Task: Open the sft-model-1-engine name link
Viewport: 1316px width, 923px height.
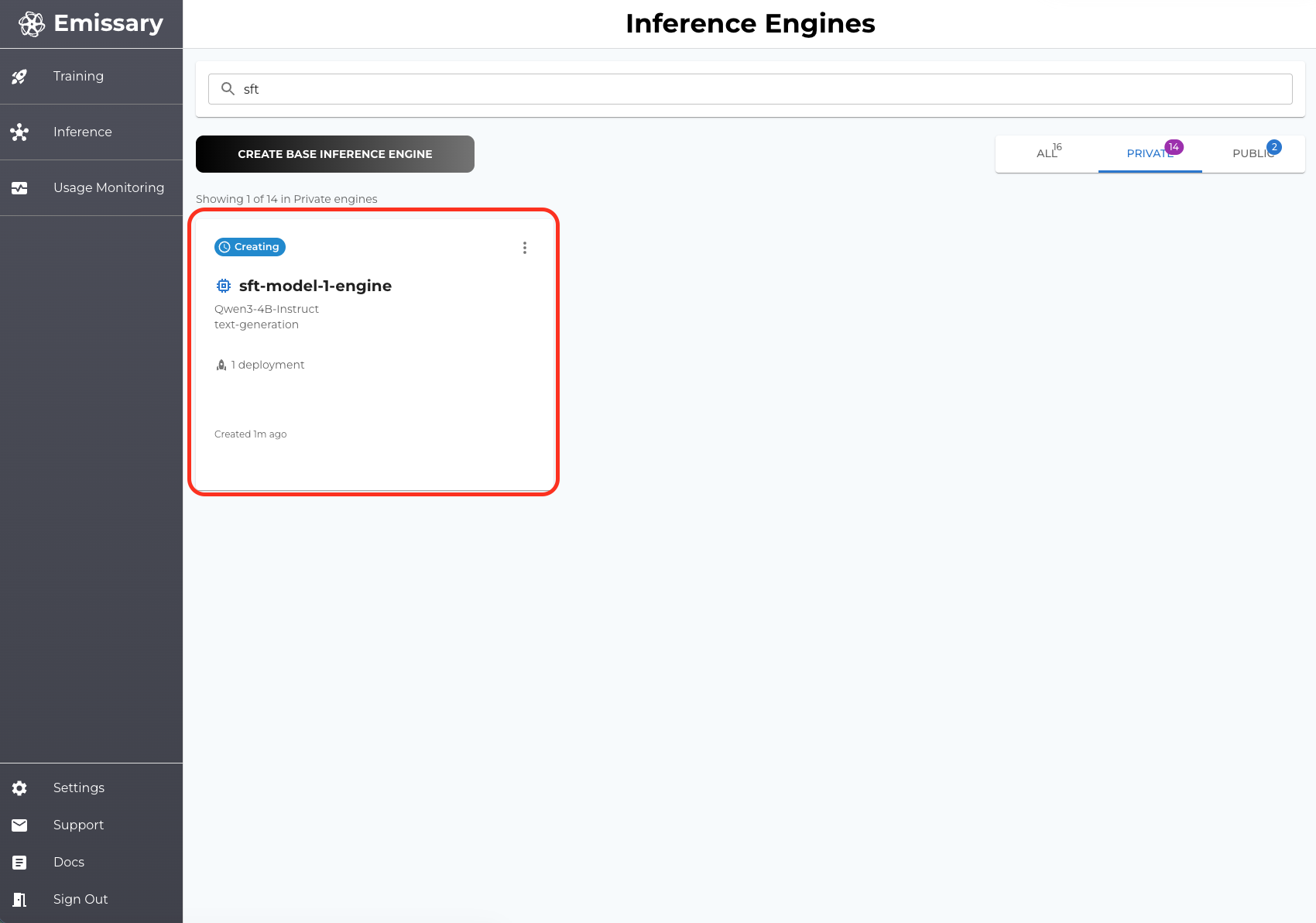Action: [x=314, y=285]
